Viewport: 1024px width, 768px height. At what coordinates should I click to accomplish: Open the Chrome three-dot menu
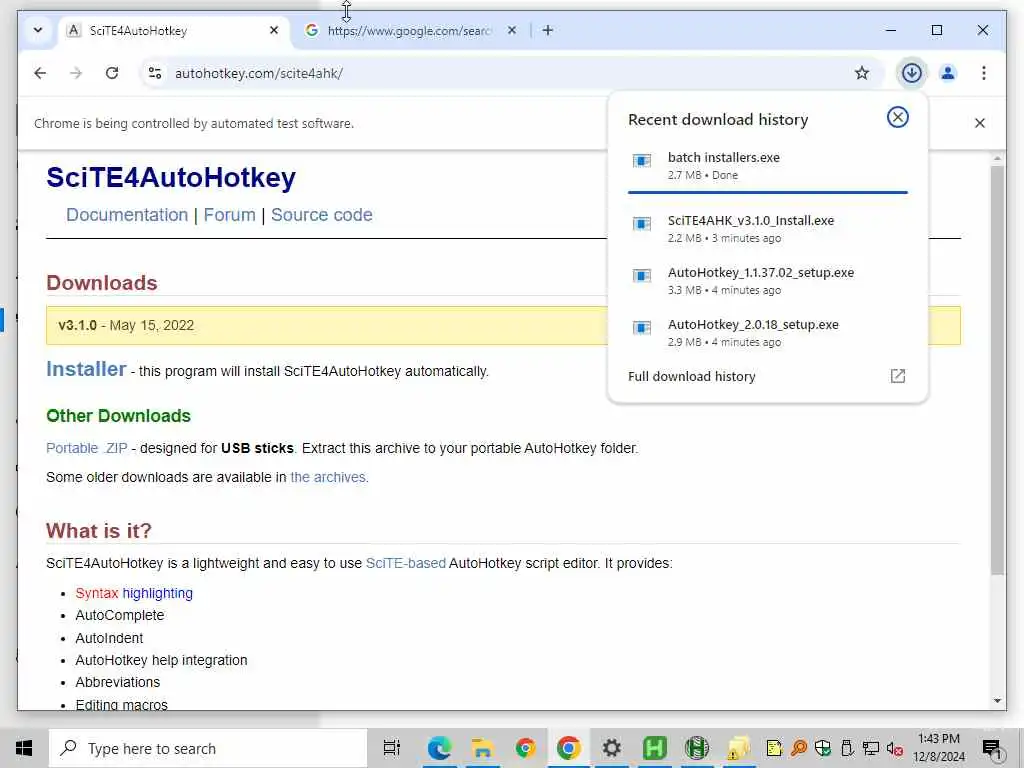(984, 73)
